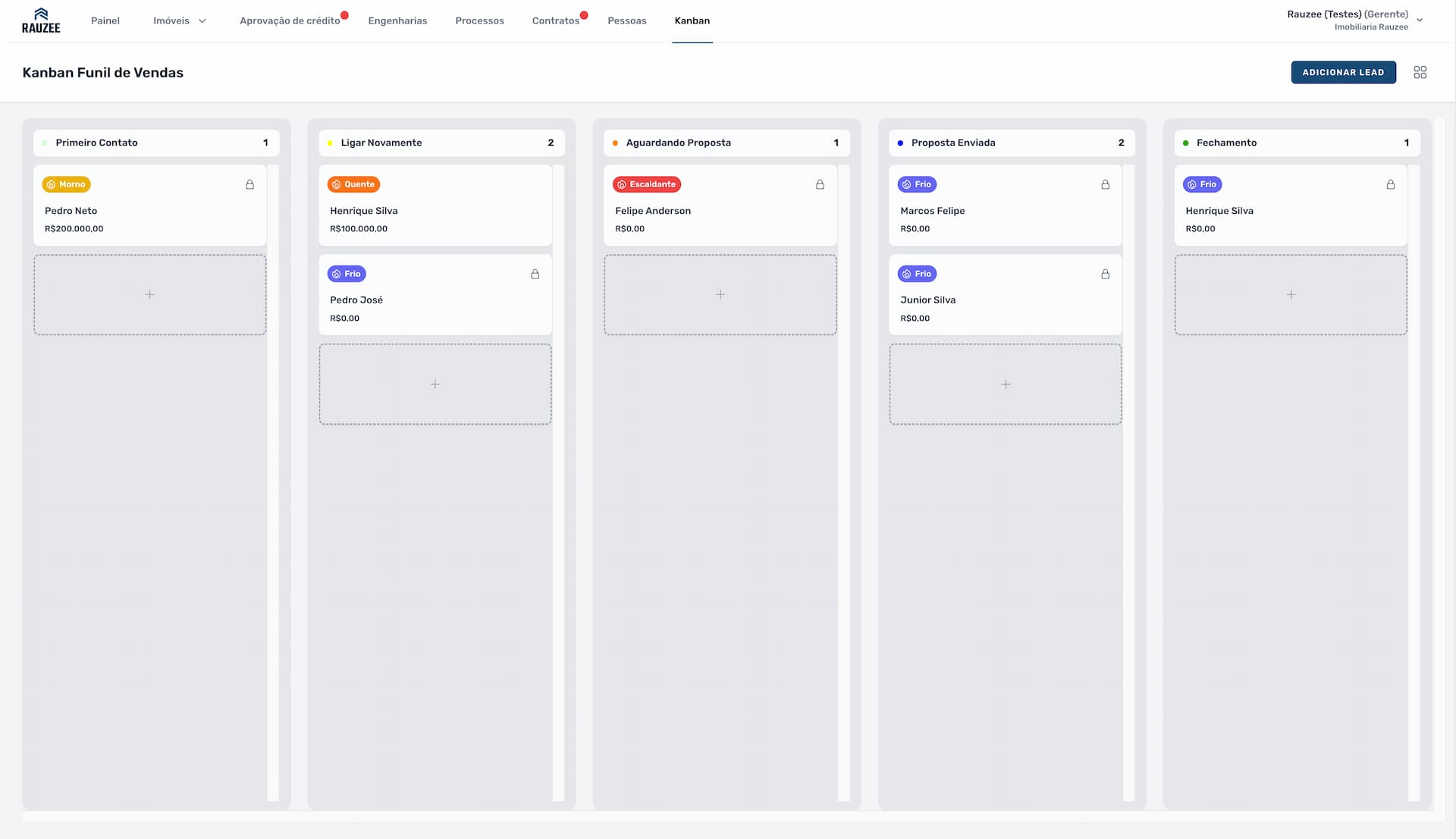The height and width of the screenshot is (839, 1456).
Task: Click lock icon on Junior Silva card
Action: coord(1105,274)
